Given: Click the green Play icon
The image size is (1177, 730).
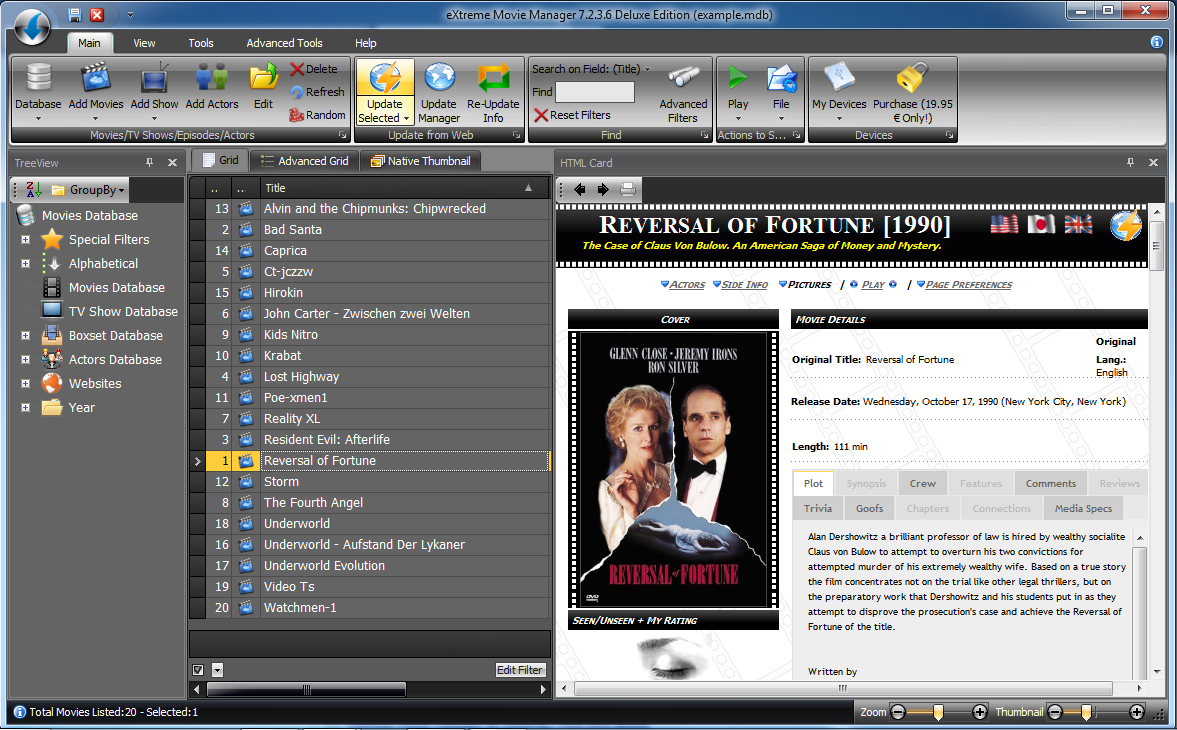Looking at the screenshot, I should coord(738,78).
